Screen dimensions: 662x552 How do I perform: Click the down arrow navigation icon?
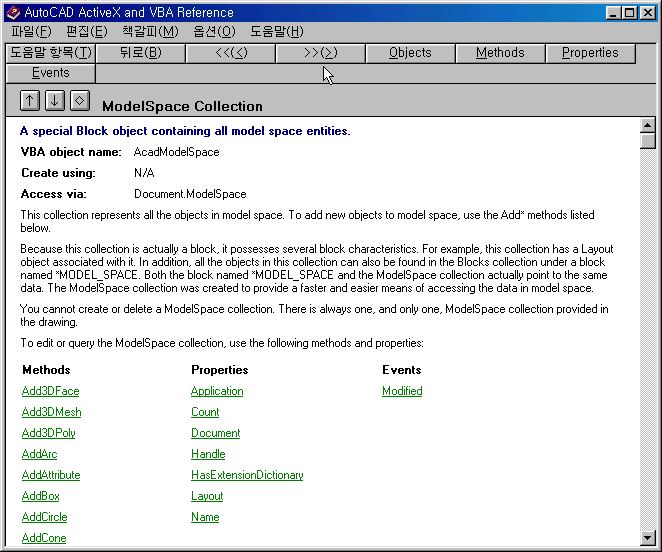coord(55,101)
